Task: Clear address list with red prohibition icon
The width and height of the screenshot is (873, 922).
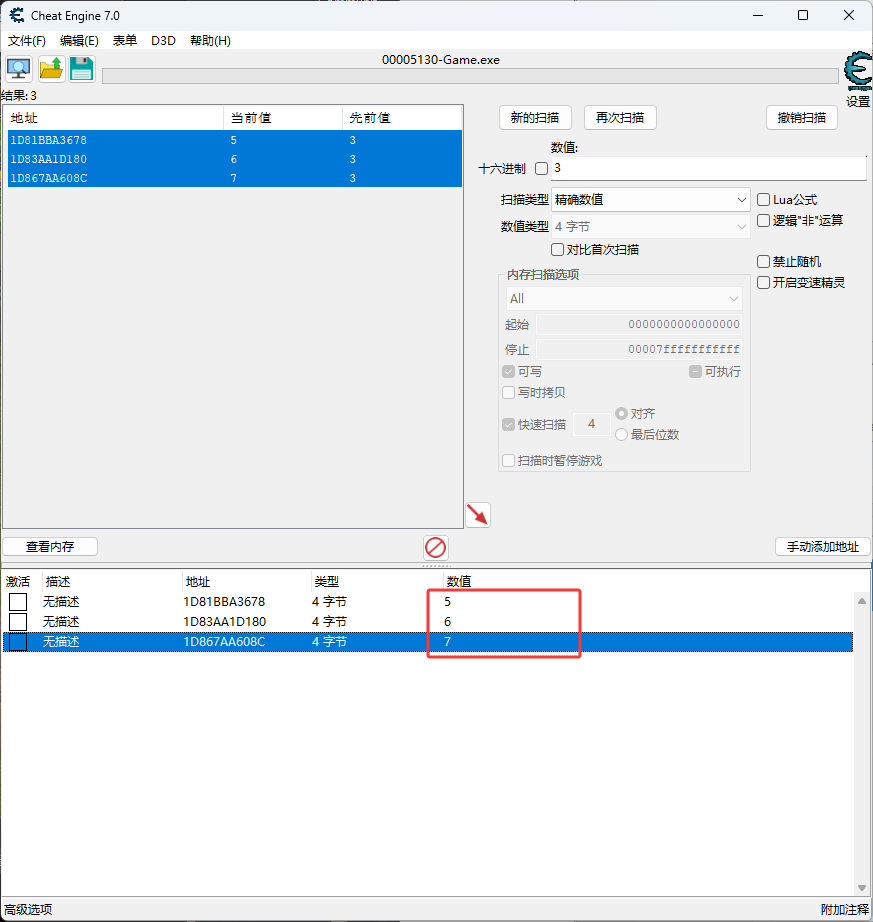Action: tap(436, 547)
